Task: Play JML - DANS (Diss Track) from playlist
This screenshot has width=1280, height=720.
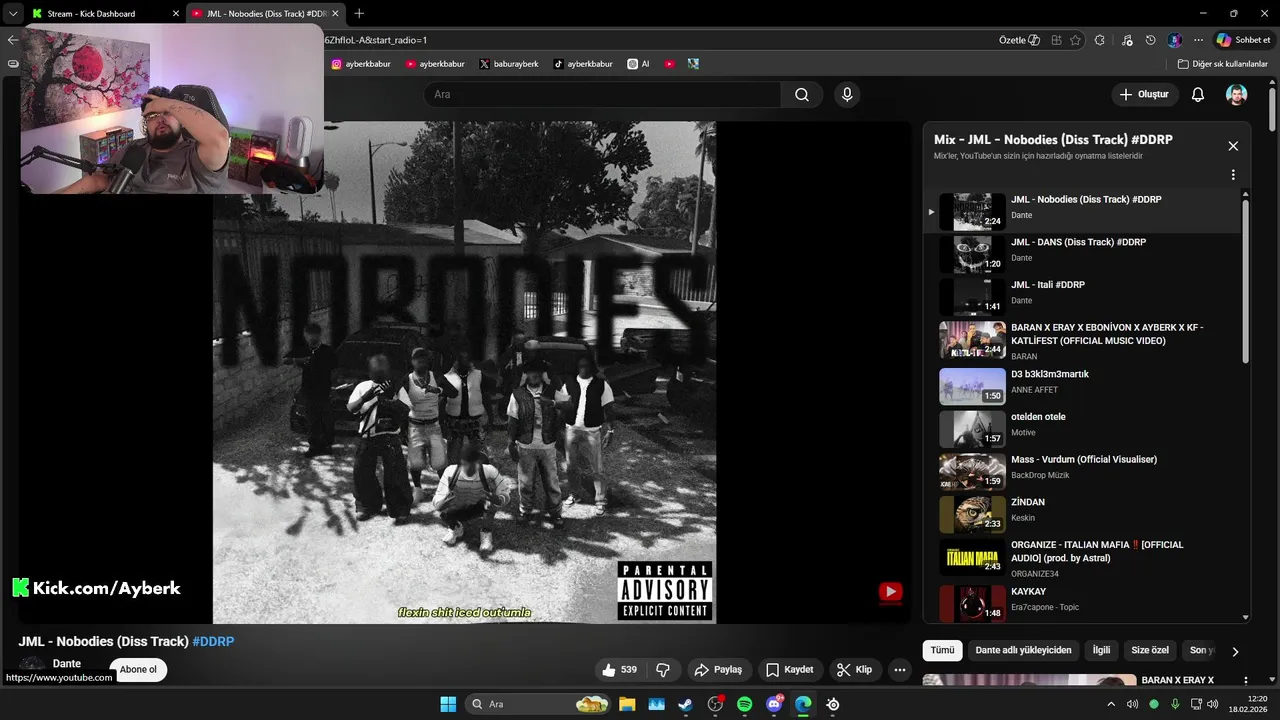Action: (1084, 254)
